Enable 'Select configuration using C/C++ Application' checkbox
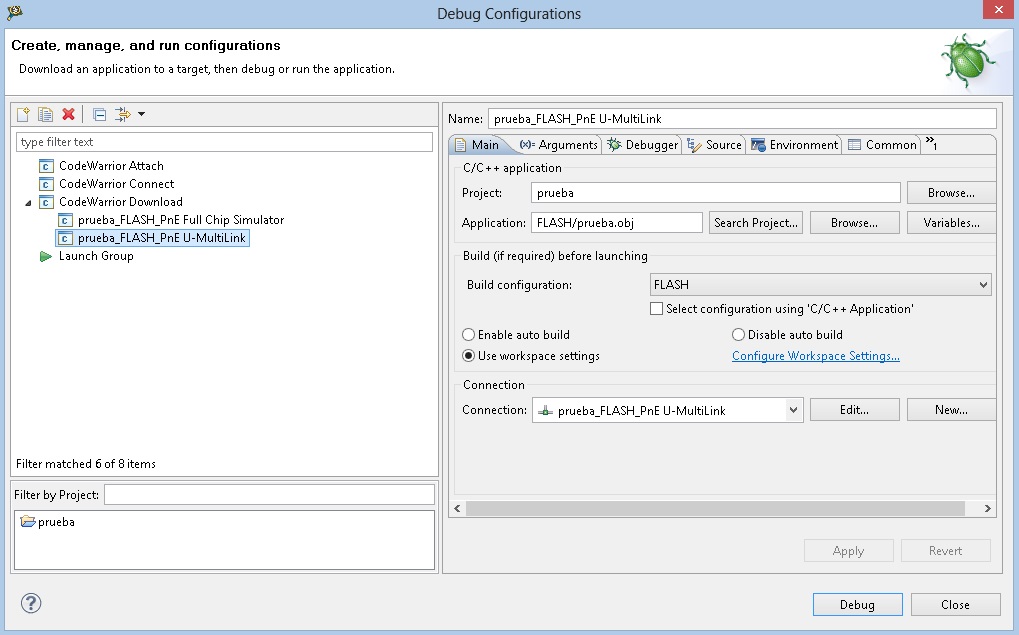Viewport: 1019px width, 635px height. click(x=657, y=309)
